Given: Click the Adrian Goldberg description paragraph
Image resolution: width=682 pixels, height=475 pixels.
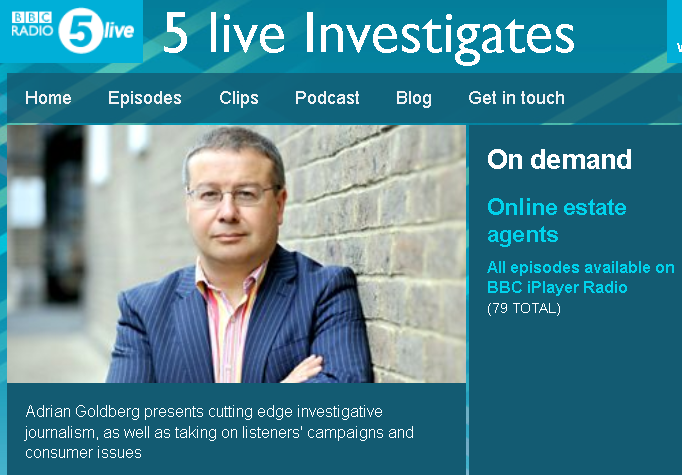Looking at the screenshot, I should pos(219,432).
